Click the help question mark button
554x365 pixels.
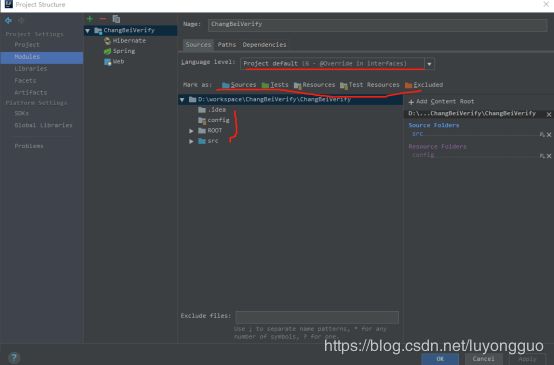click(14, 358)
